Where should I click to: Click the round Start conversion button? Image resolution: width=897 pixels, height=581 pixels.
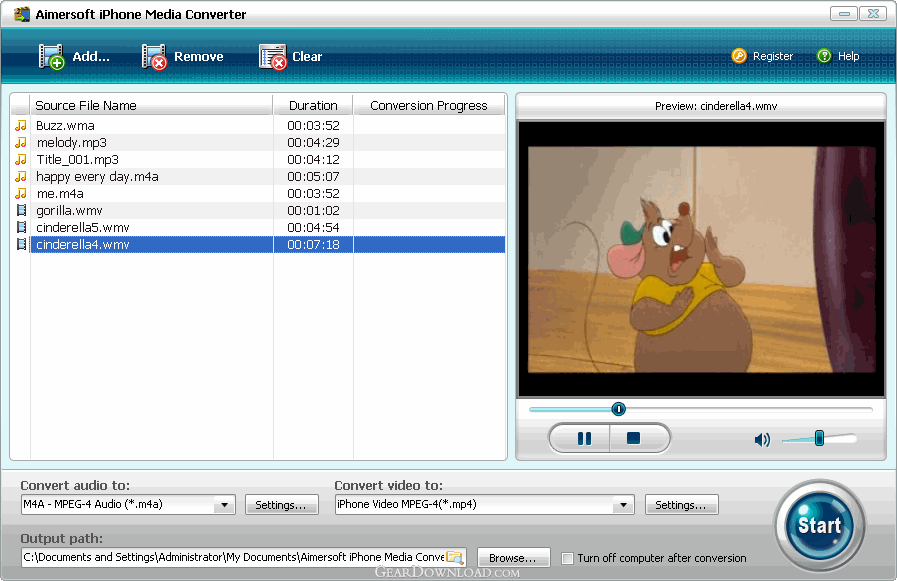click(x=819, y=525)
